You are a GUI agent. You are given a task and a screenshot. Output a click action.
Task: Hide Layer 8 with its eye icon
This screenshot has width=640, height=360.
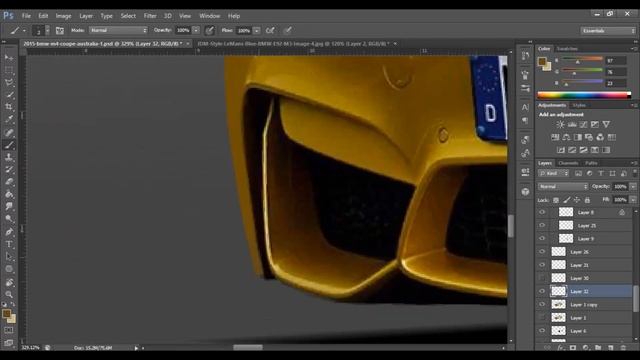tap(542, 212)
